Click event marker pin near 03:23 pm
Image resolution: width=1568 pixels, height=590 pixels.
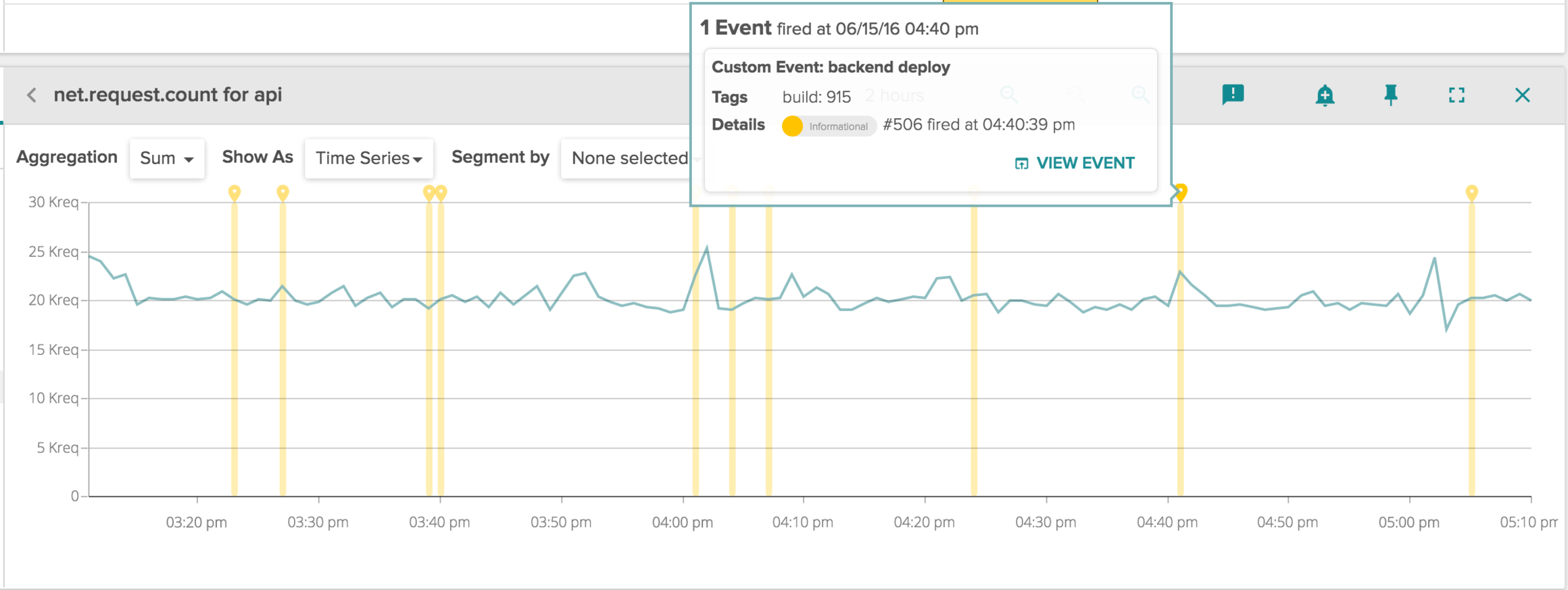click(x=234, y=193)
